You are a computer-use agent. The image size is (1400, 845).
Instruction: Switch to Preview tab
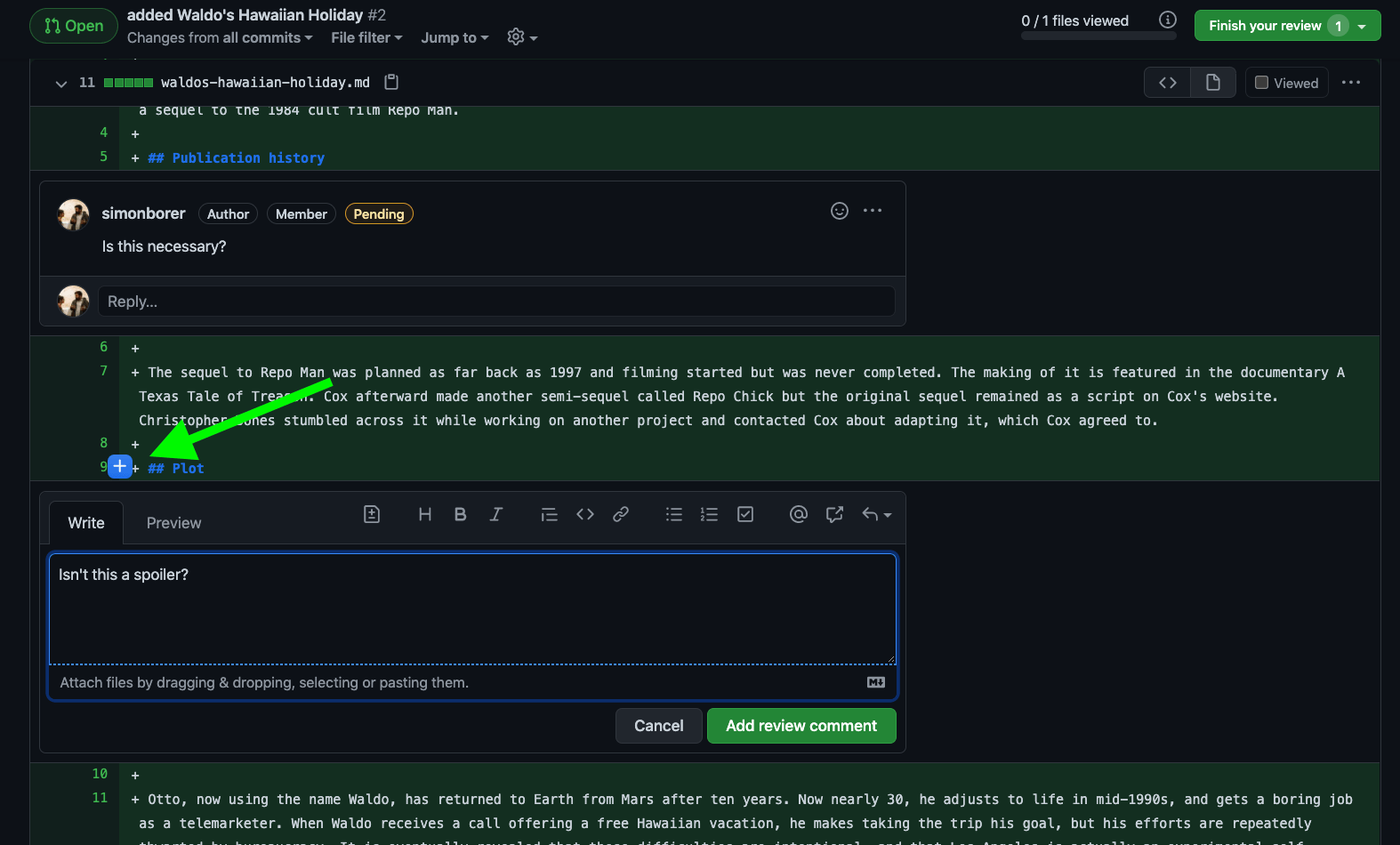click(x=173, y=523)
